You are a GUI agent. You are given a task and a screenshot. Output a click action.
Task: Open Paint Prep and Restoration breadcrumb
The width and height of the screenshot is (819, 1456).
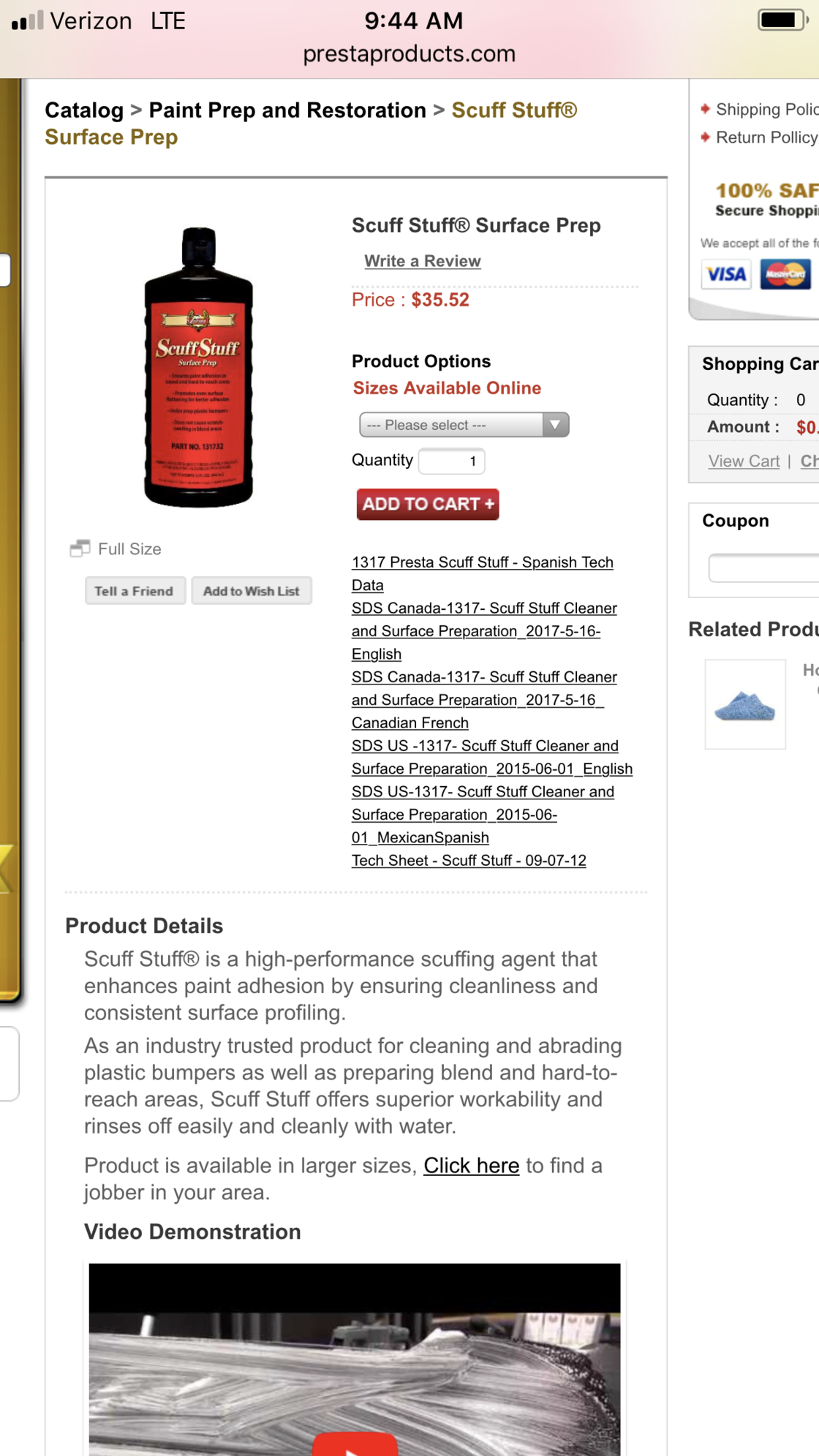click(287, 110)
